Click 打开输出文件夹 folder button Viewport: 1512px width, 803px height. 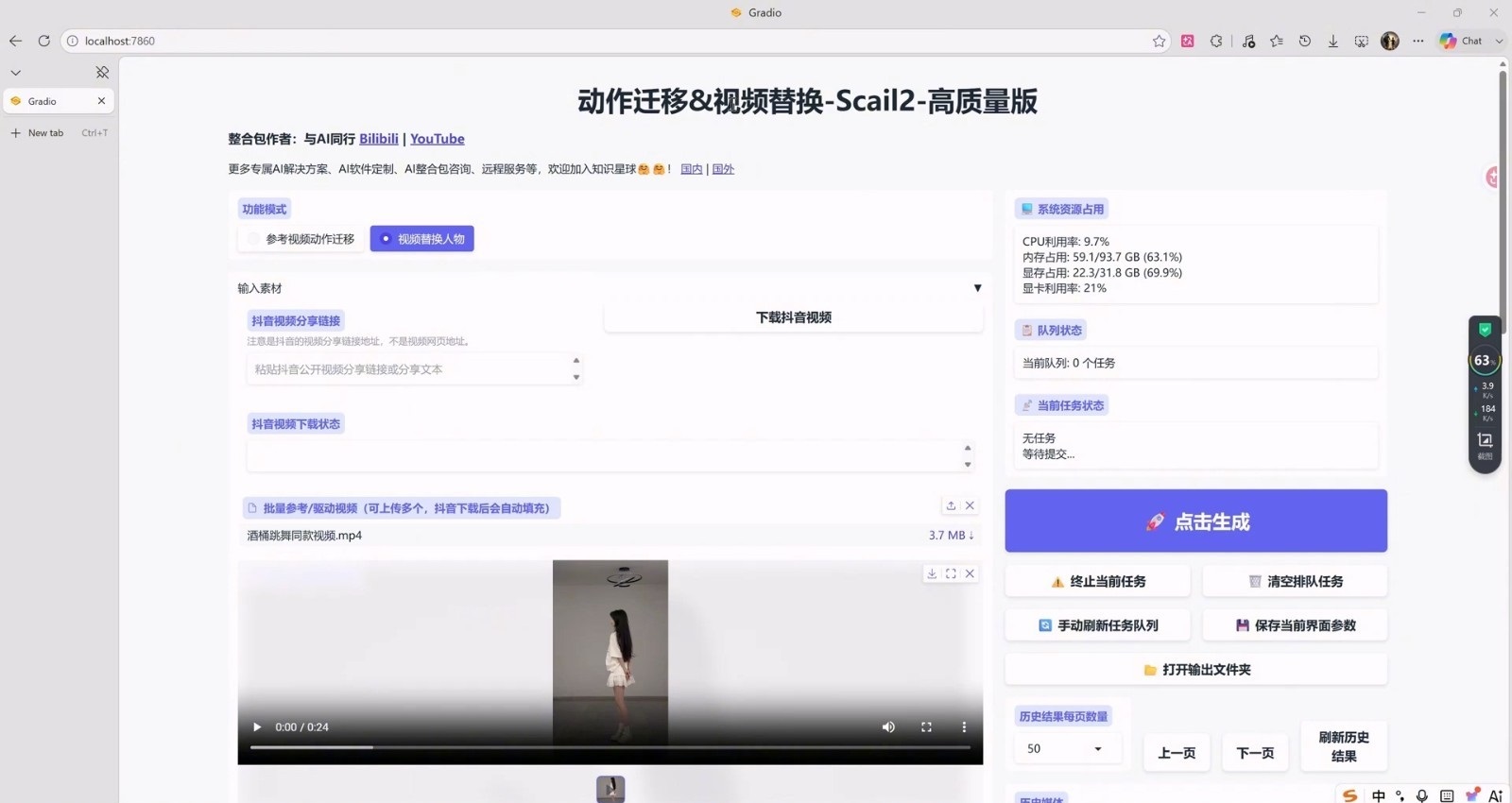(x=1195, y=670)
